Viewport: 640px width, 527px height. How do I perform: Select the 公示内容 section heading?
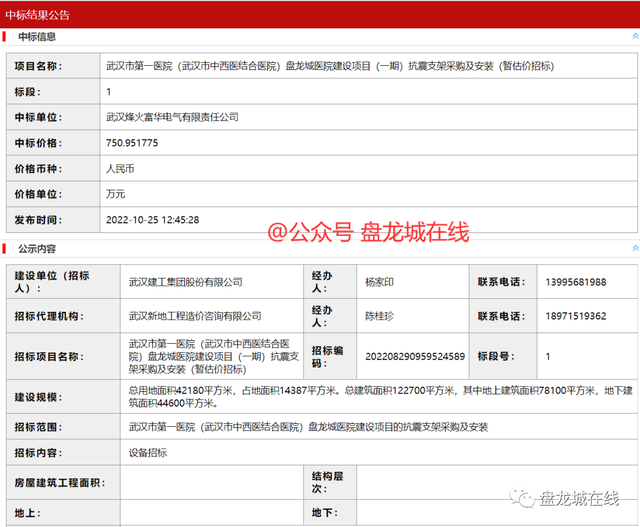click(37, 249)
